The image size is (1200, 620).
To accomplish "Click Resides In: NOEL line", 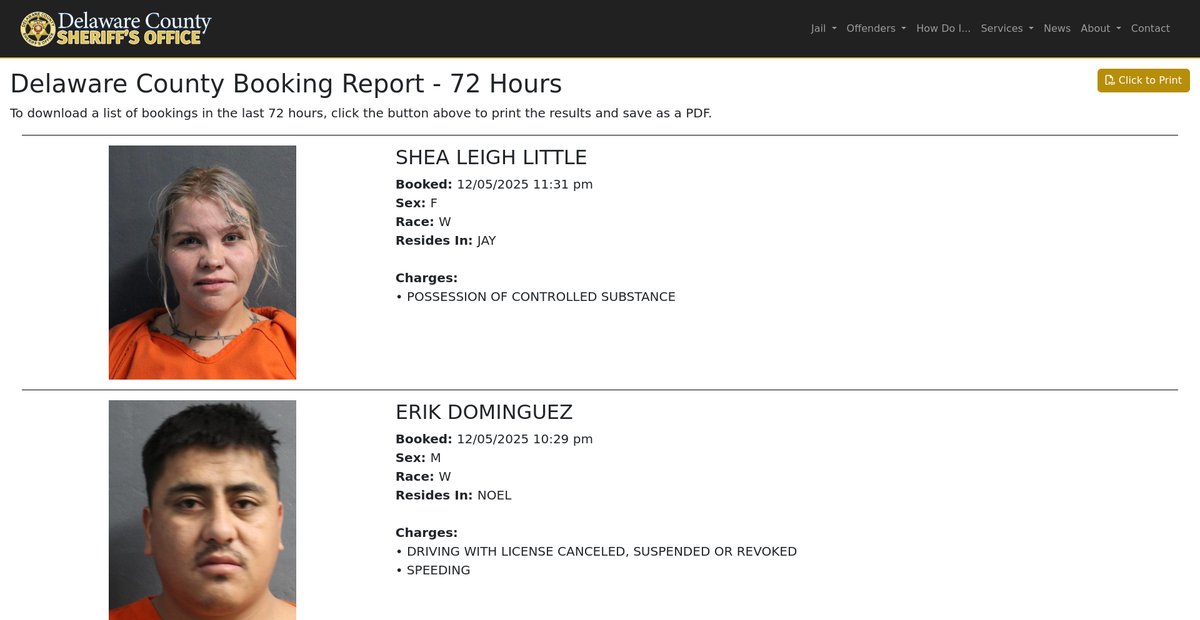I will (454, 495).
